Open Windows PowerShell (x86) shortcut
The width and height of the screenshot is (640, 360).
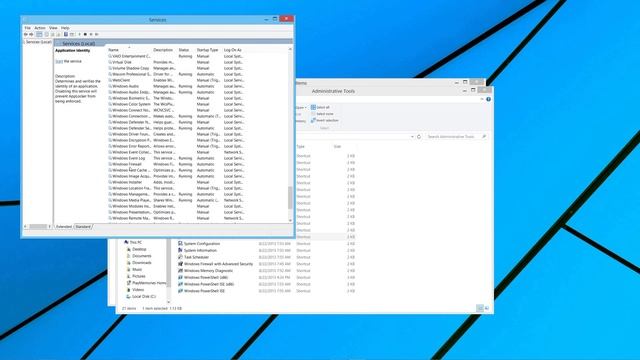pyautogui.click(x=203, y=277)
